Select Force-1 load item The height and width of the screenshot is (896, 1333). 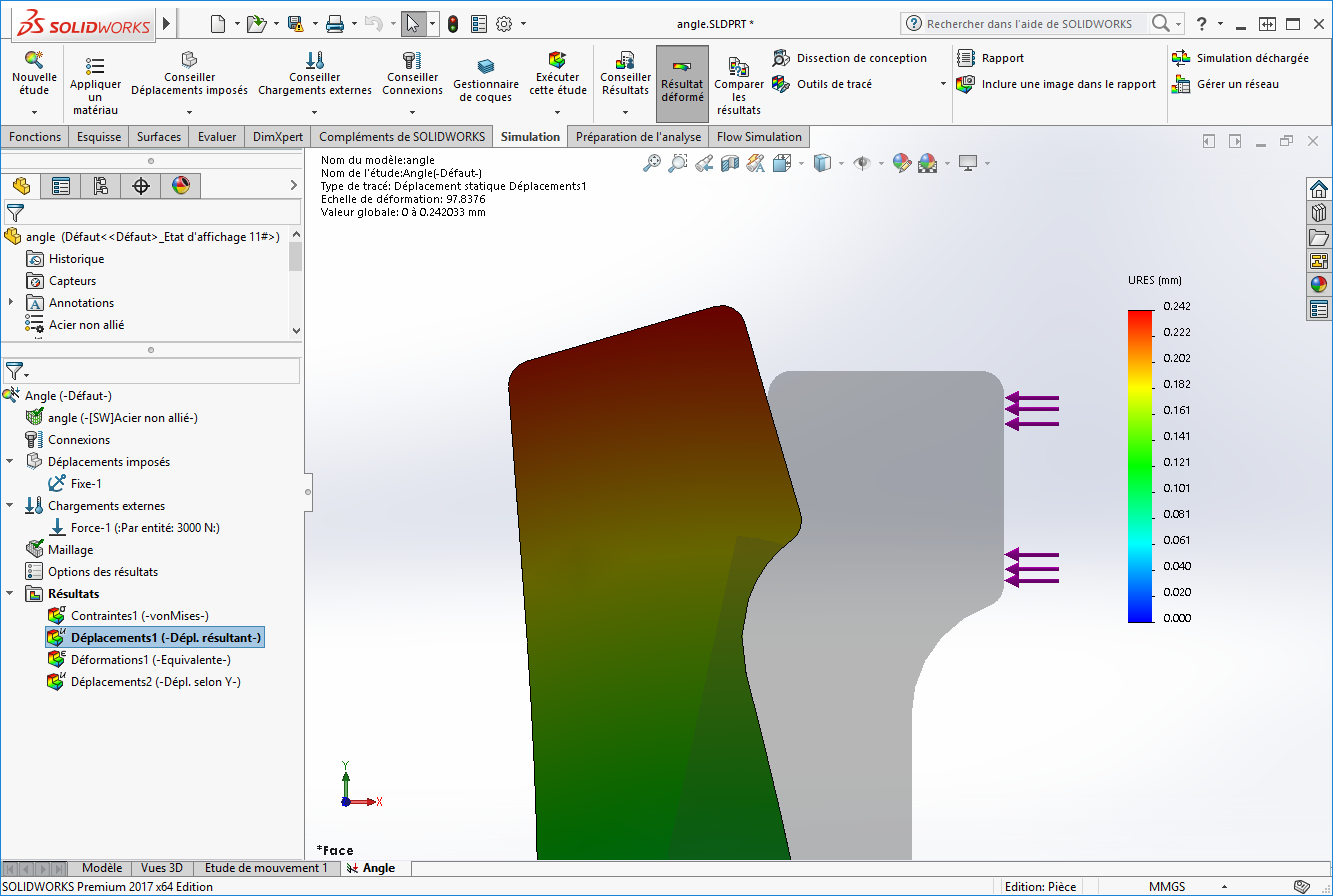(145, 527)
